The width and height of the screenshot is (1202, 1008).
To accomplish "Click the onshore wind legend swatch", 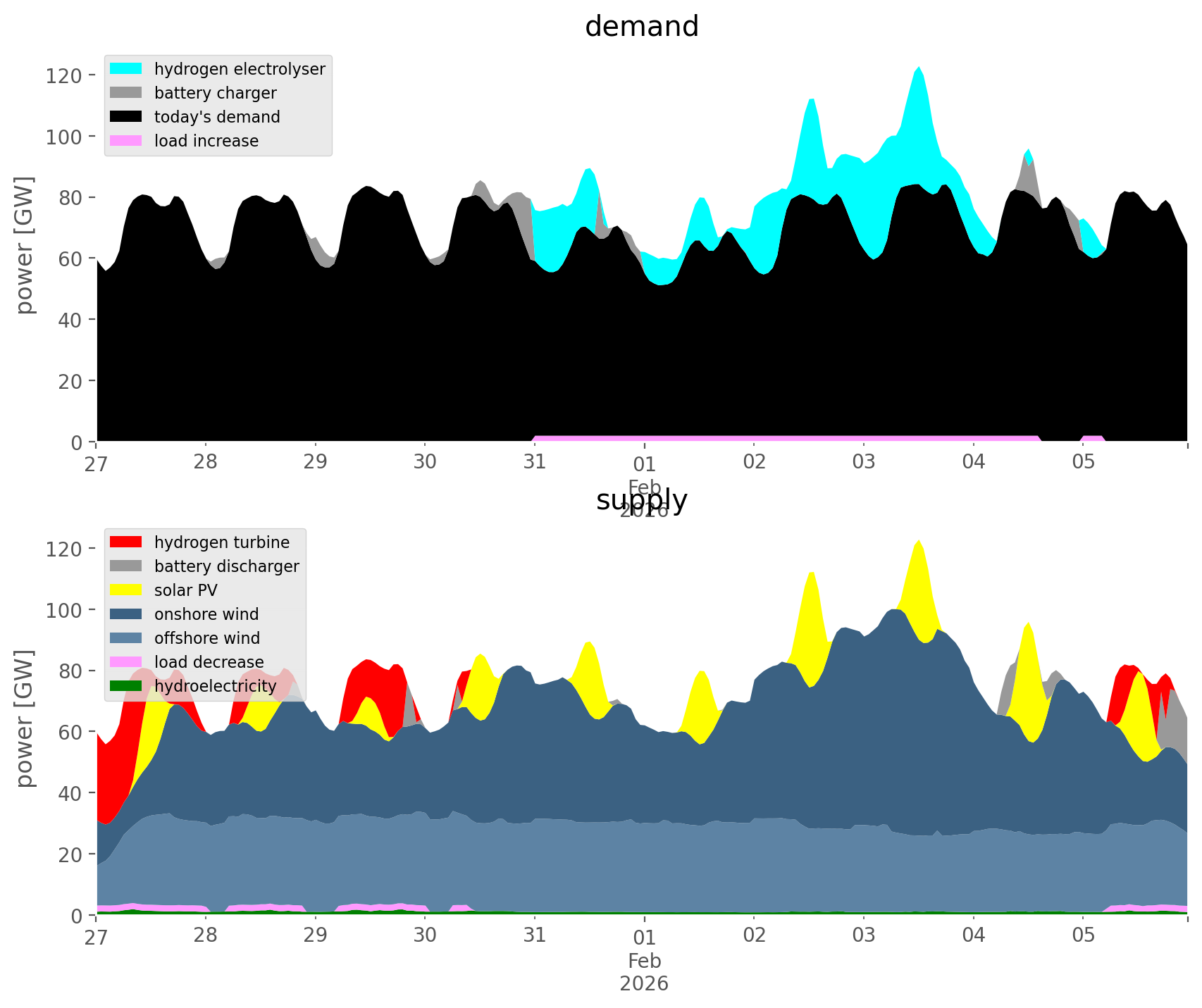I will (126, 614).
